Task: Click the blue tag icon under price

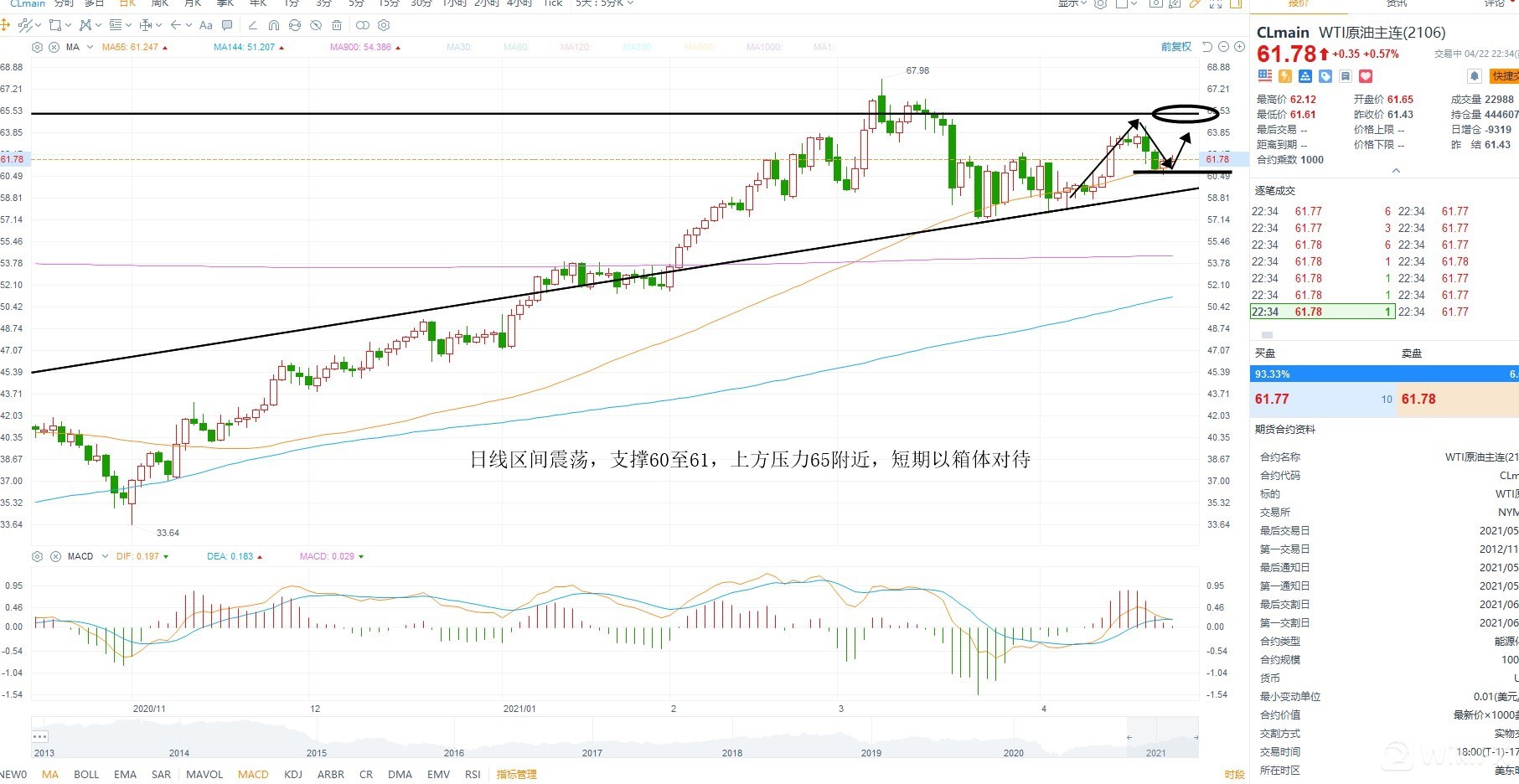Action: coord(1325,76)
